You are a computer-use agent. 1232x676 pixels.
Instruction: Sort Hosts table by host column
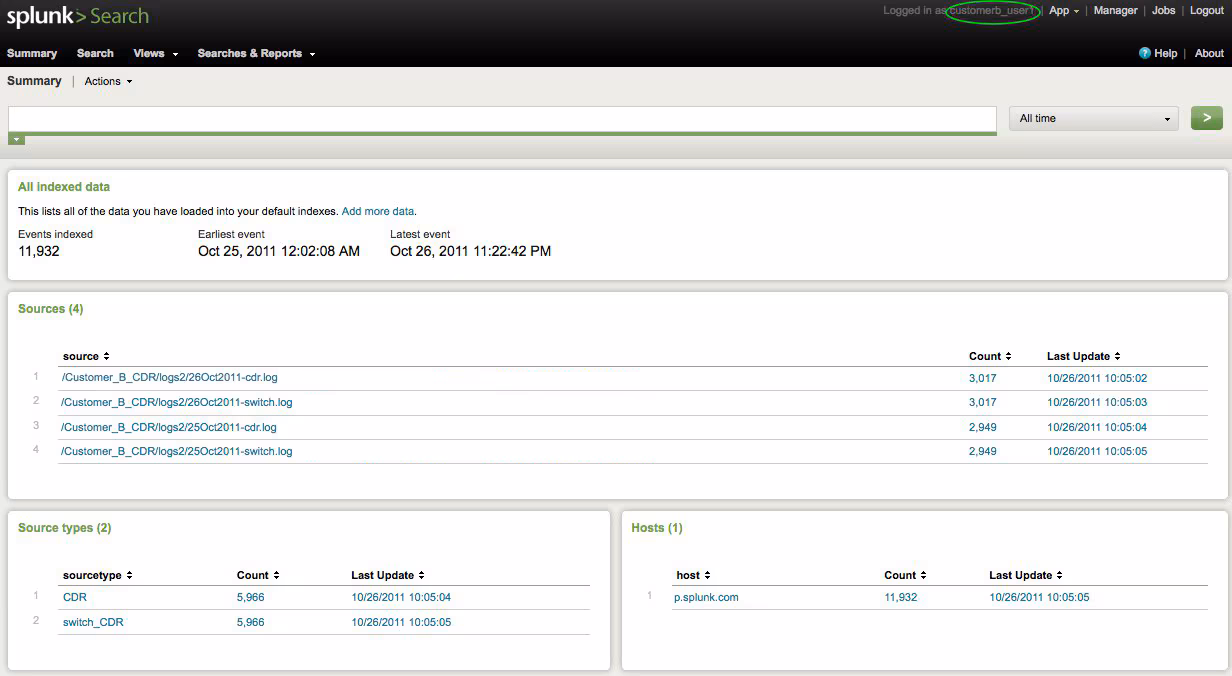tap(693, 575)
